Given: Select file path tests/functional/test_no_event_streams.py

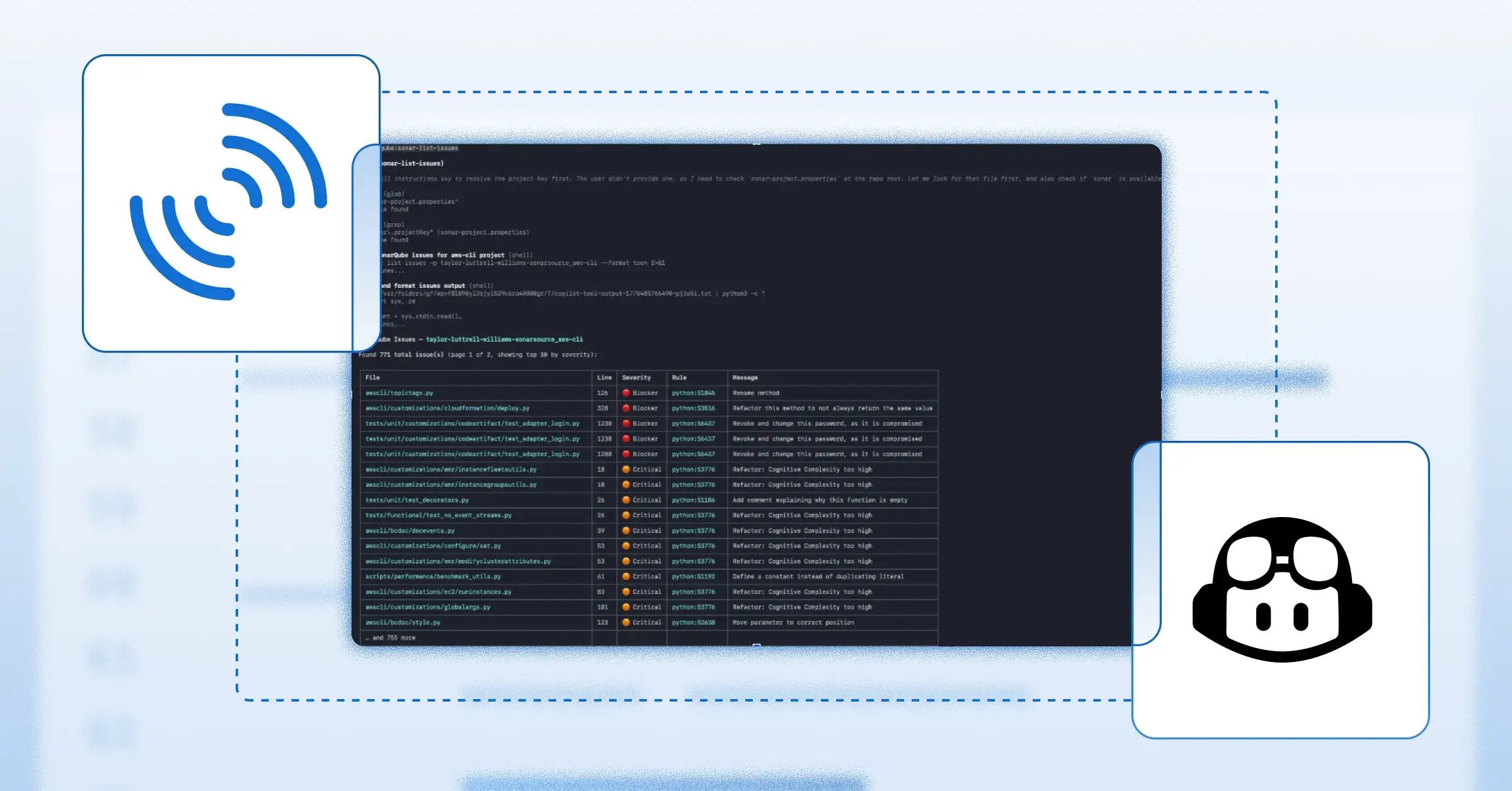Looking at the screenshot, I should coord(438,515).
